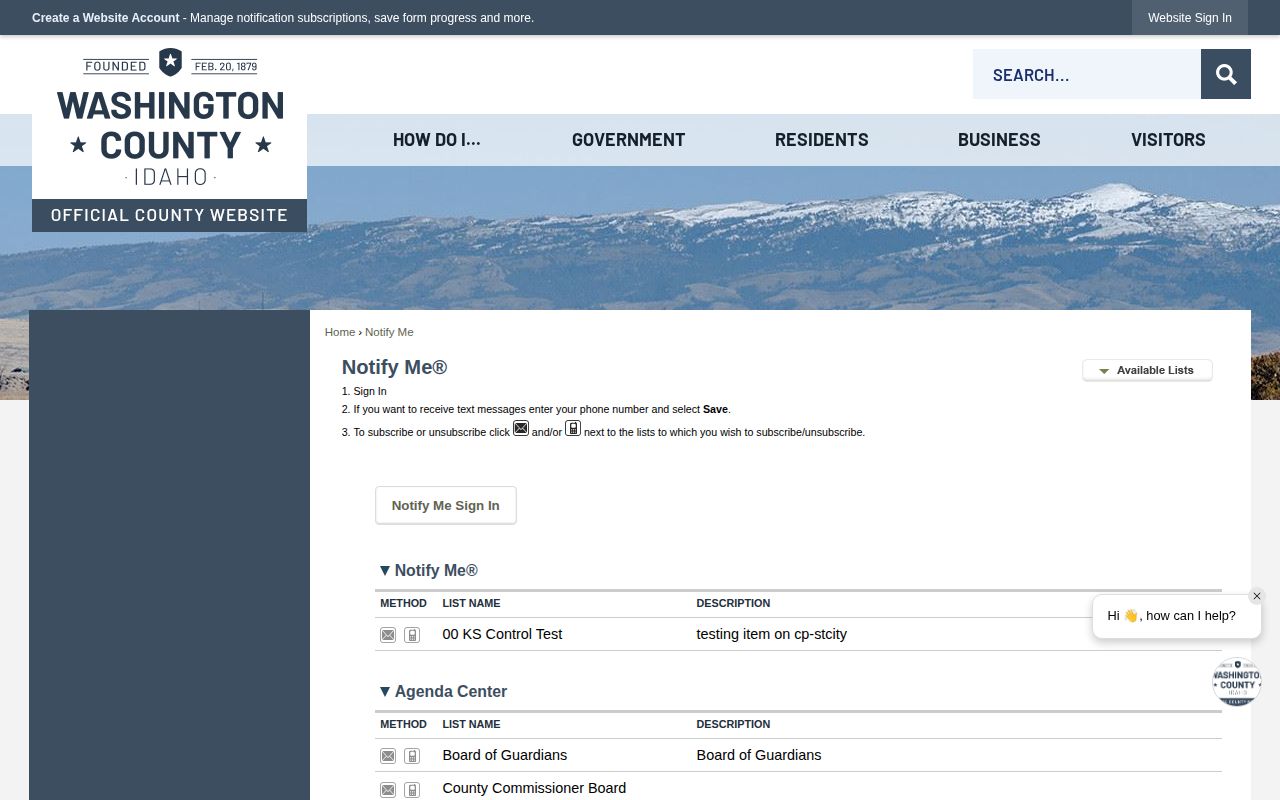
Task: Click the search magnifier icon button
Action: click(x=1226, y=74)
